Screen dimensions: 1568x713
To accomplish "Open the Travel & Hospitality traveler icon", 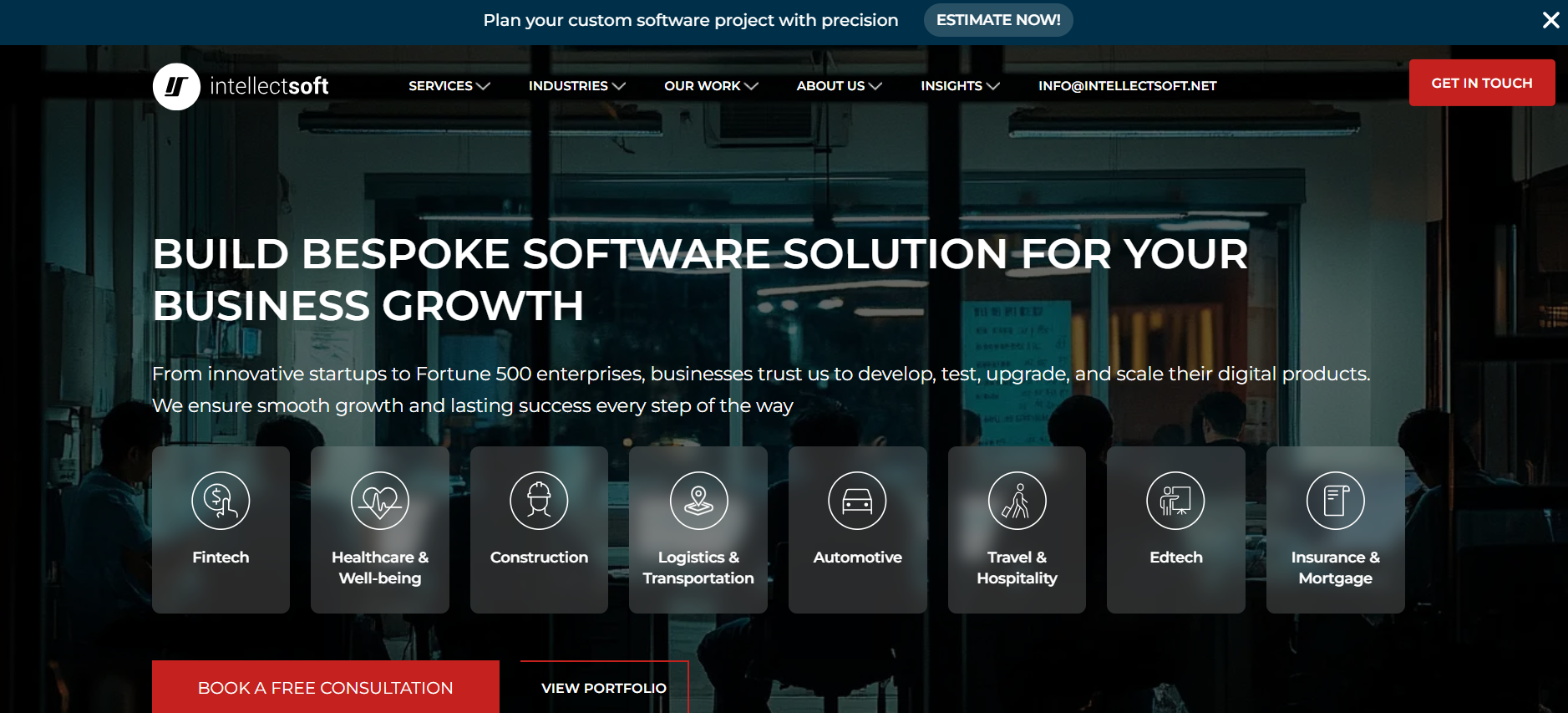I will pos(1017,501).
